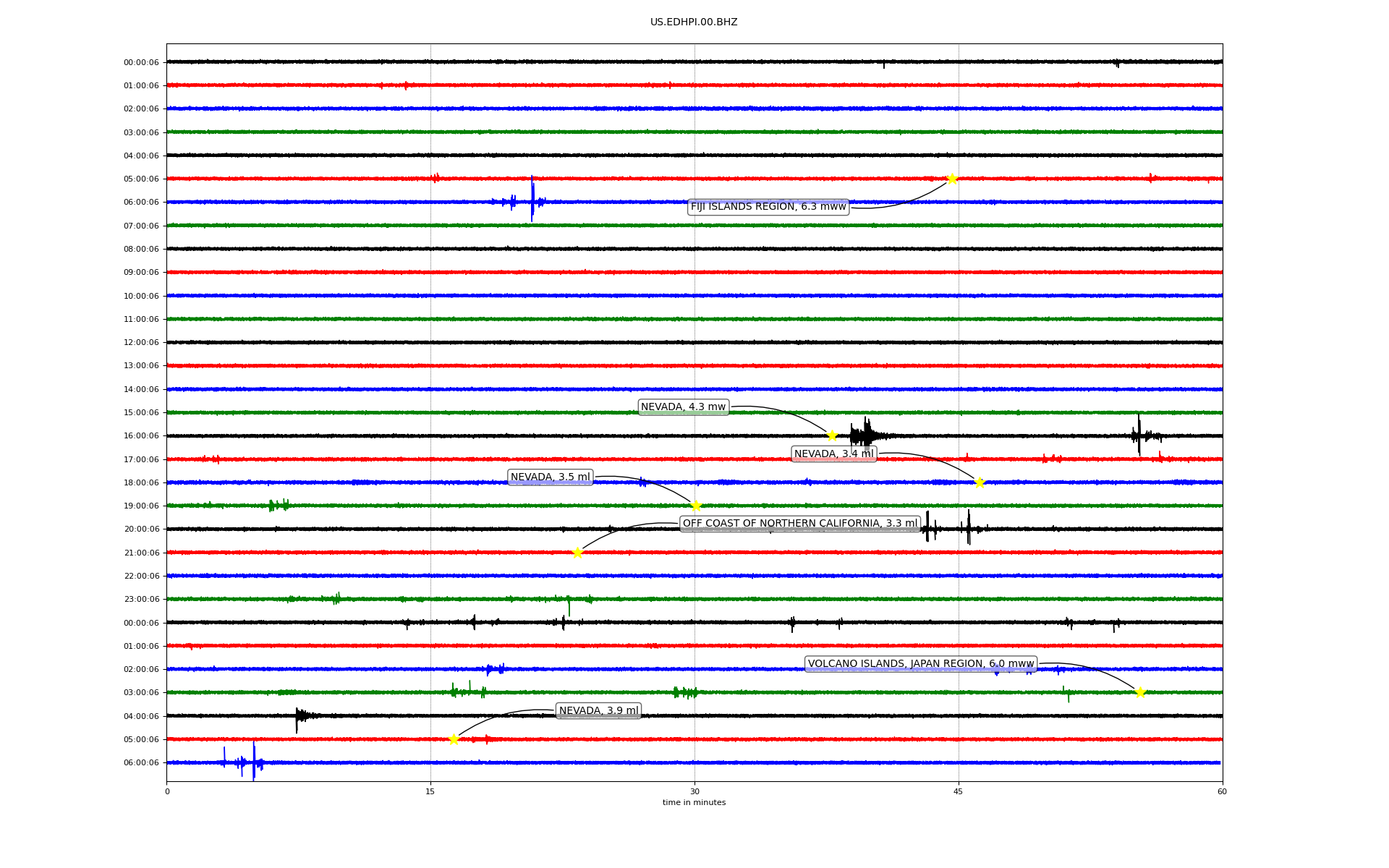Image resolution: width=1389 pixels, height=868 pixels.
Task: Click the 16:00:06 row time label
Action: coord(141,436)
